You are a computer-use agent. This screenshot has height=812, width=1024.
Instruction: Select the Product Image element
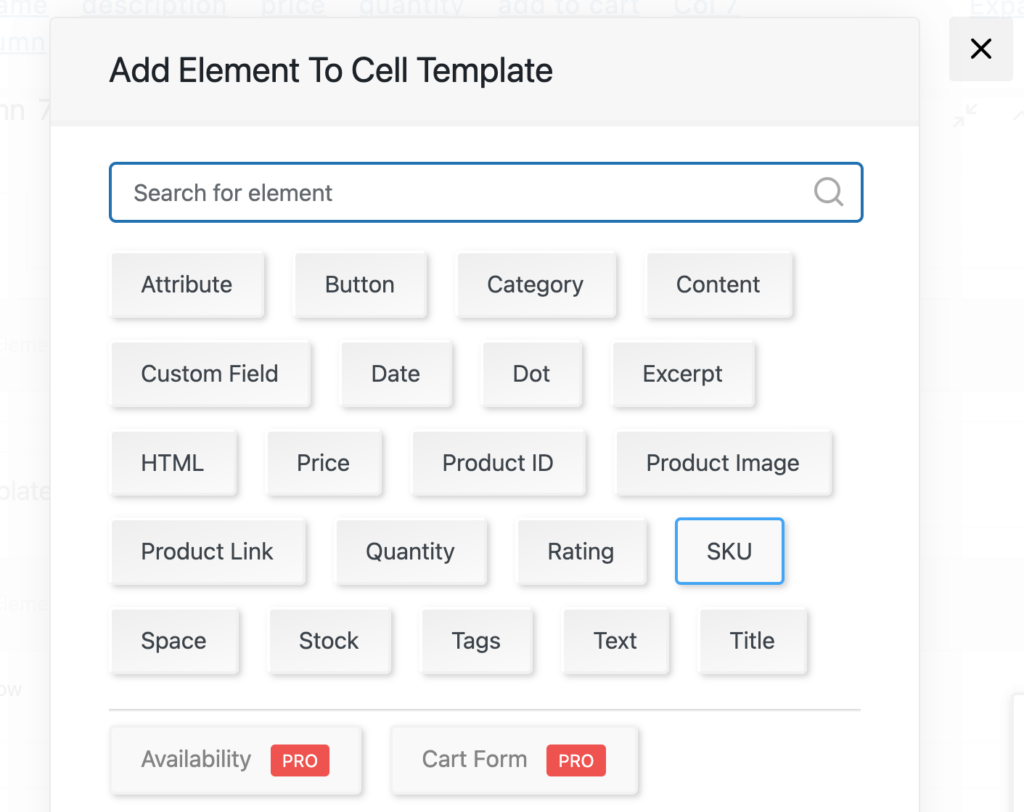click(724, 463)
